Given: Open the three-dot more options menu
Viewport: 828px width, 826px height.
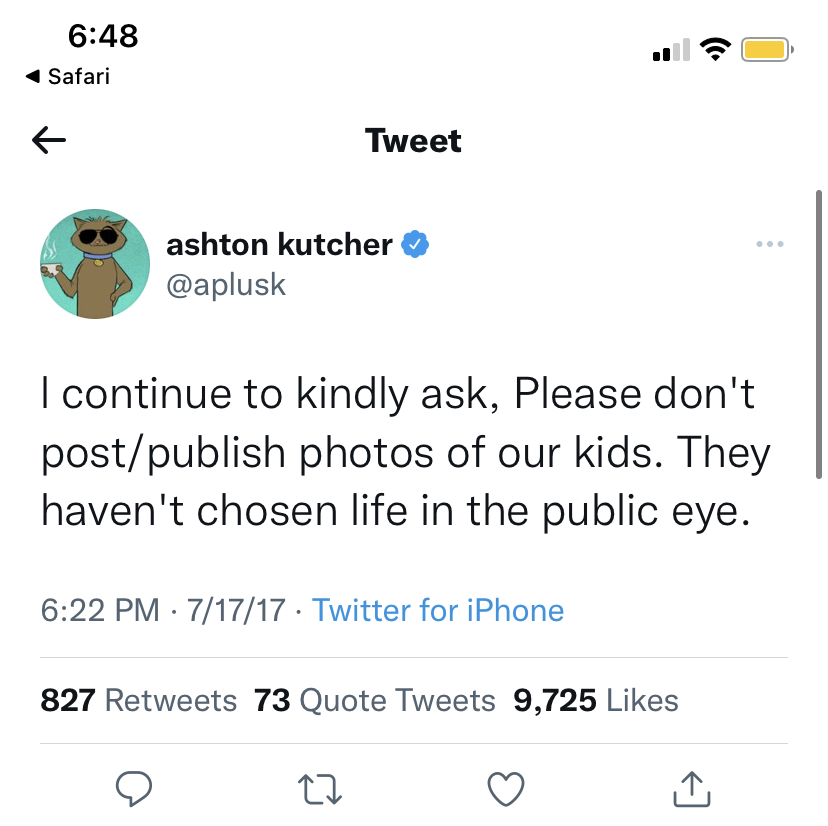Looking at the screenshot, I should click(770, 244).
